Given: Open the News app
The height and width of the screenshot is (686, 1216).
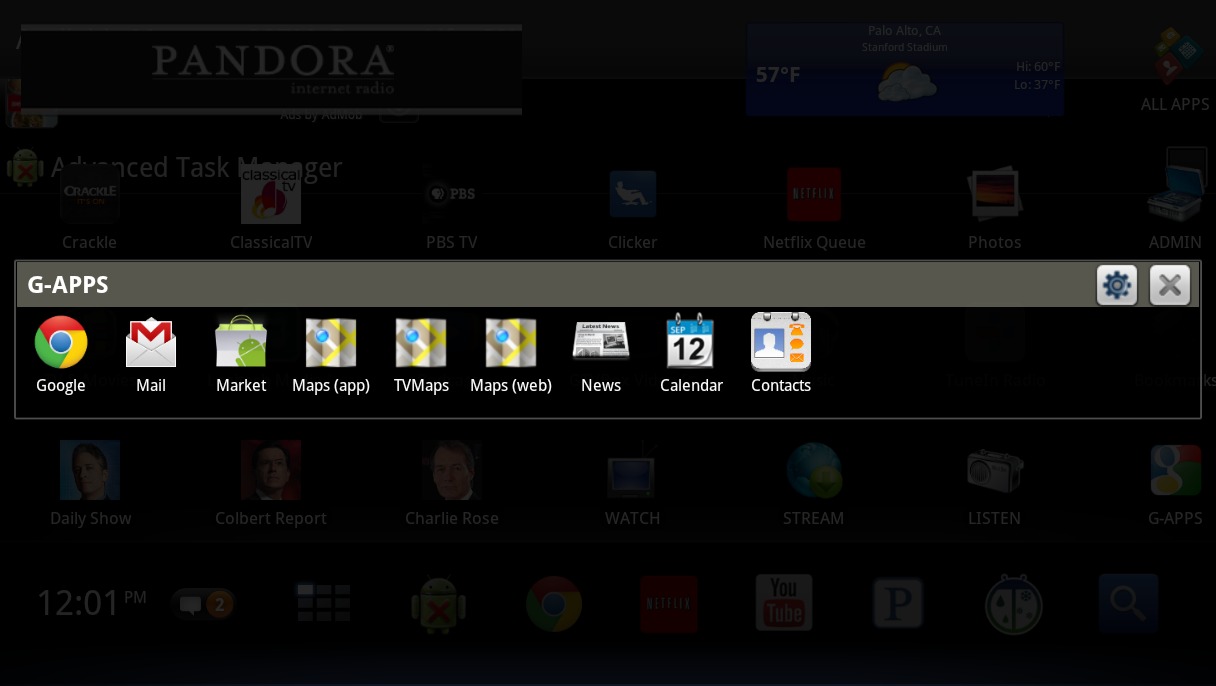Looking at the screenshot, I should [601, 354].
